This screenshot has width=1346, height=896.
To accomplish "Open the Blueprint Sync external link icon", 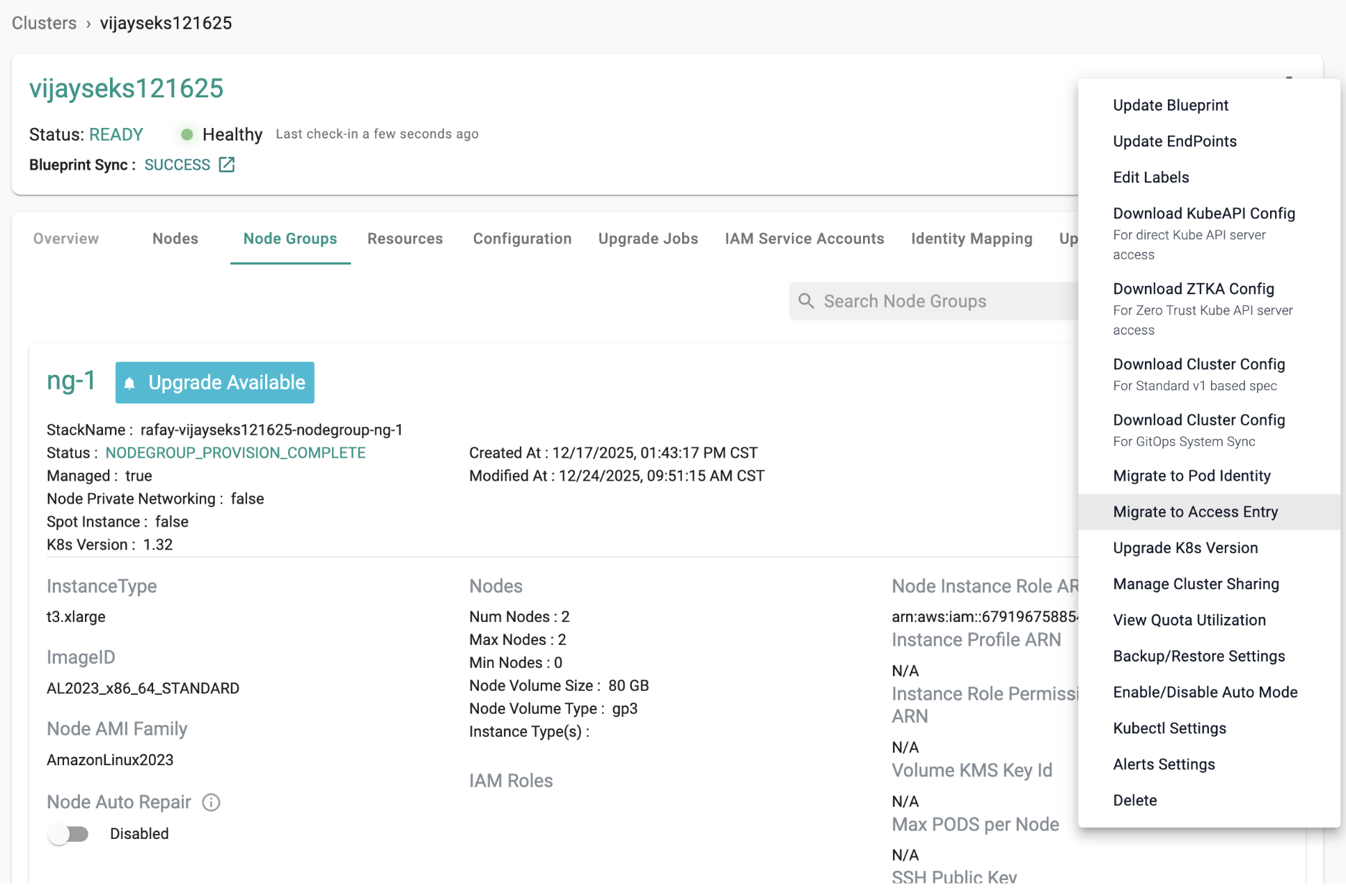I will [x=227, y=165].
